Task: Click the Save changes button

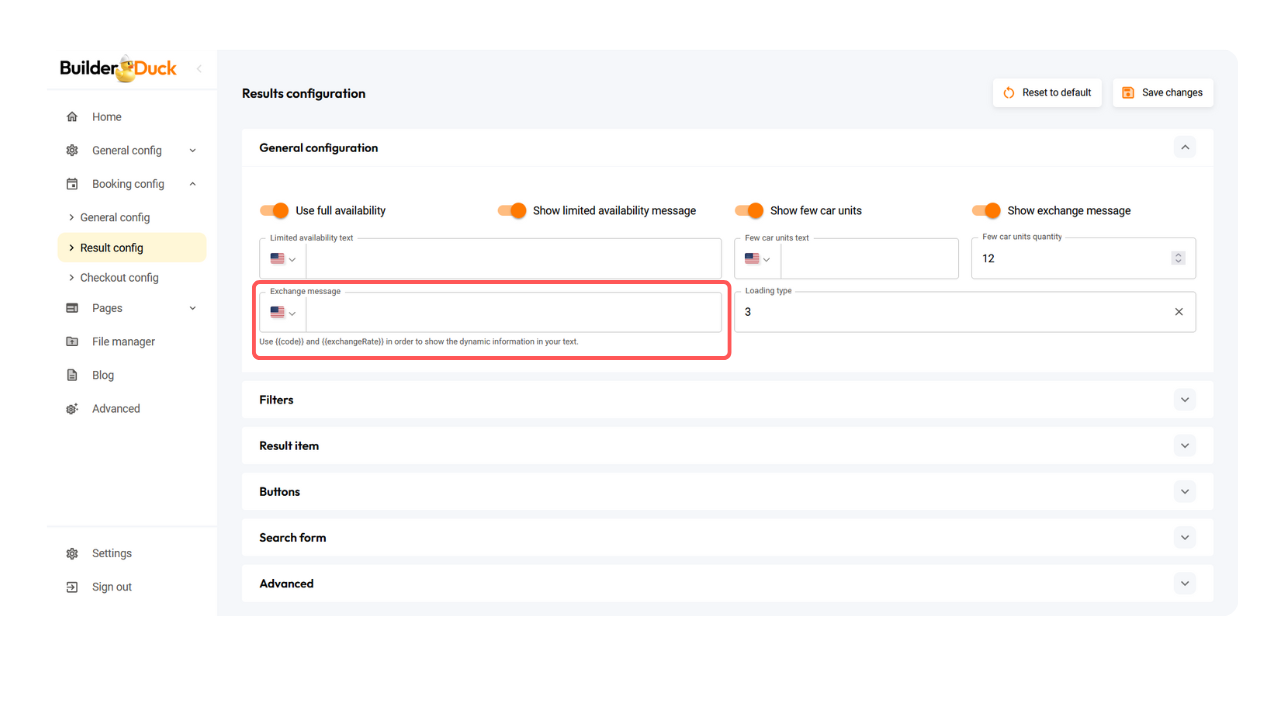Action: pyautogui.click(x=1162, y=93)
